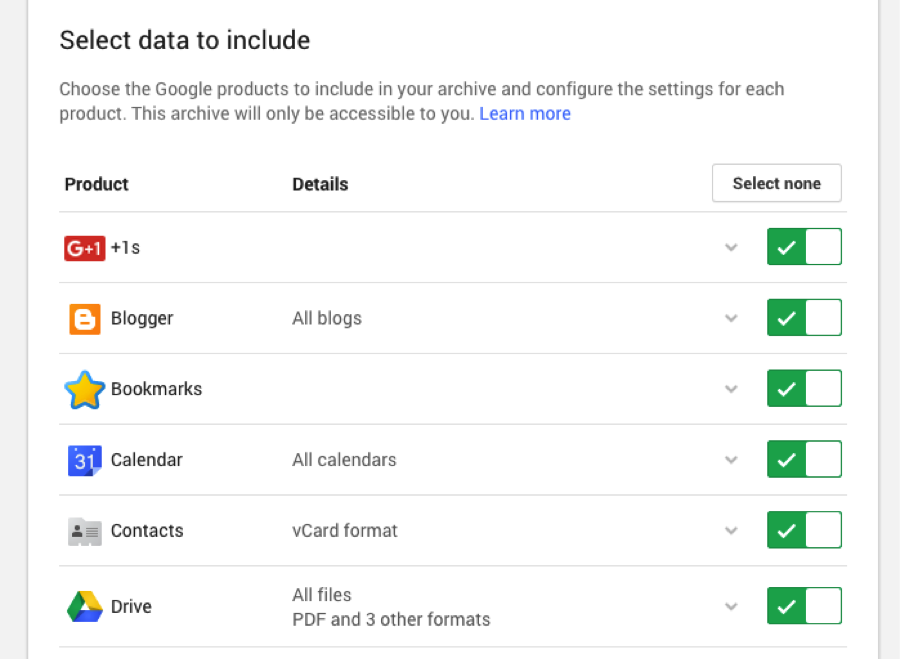Expand the +1s row chevron

pyautogui.click(x=731, y=248)
